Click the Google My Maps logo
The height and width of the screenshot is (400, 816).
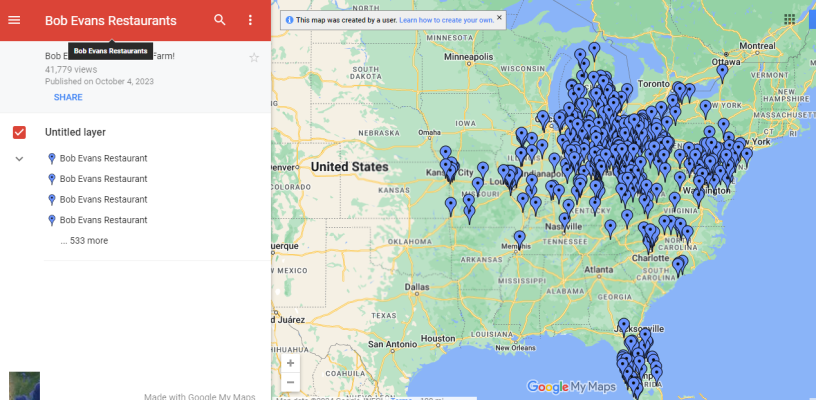[571, 386]
